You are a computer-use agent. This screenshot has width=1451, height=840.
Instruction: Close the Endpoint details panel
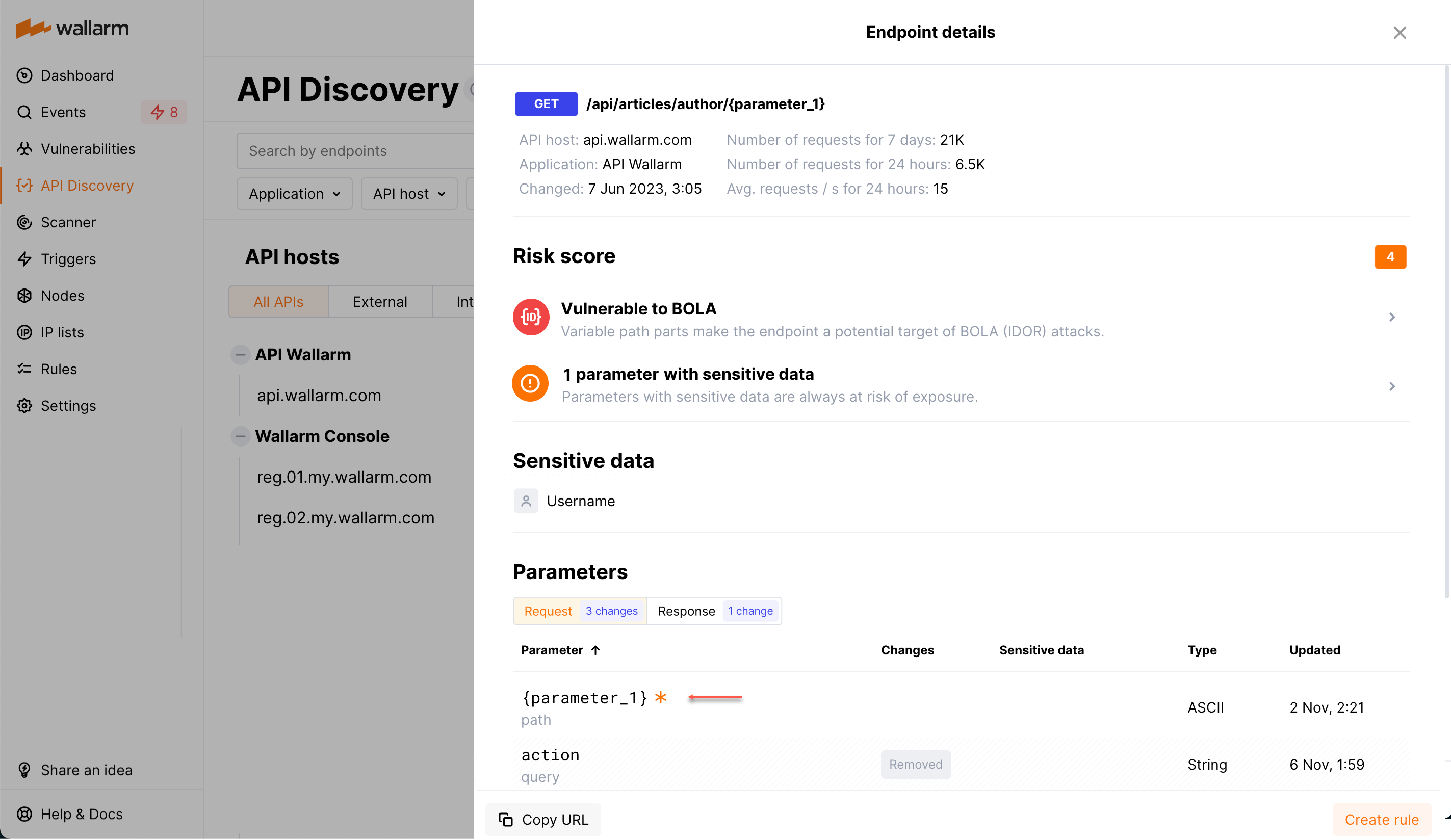[1400, 33]
